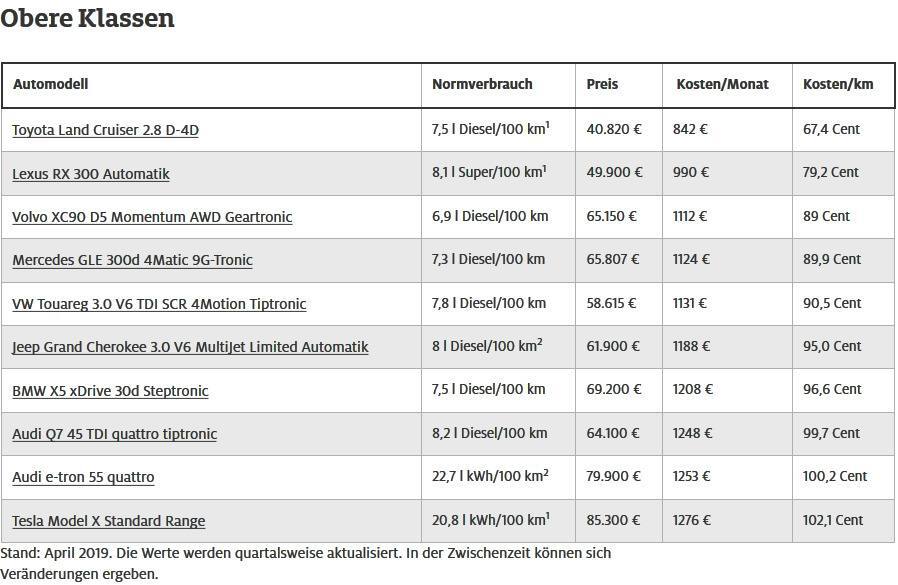Click the Obere Klassen heading

pos(87,18)
